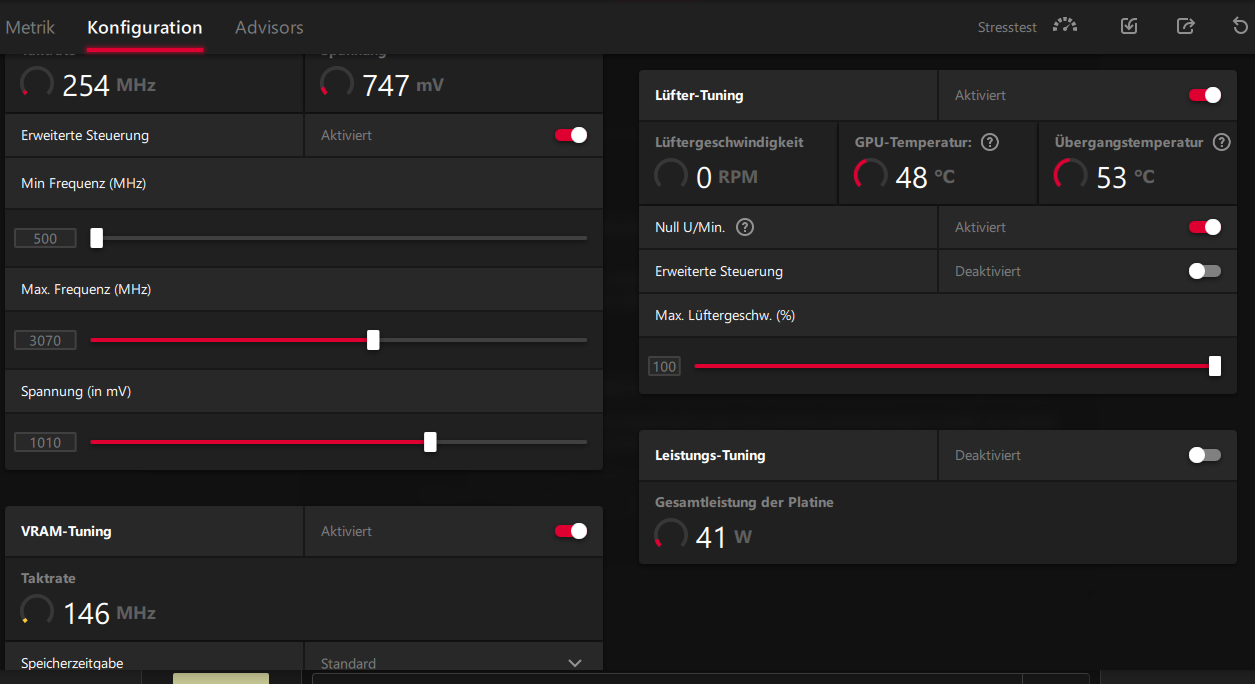The image size is (1255, 684).
Task: Open the Speicherzeitgabe Standard dropdown
Action: (454, 663)
